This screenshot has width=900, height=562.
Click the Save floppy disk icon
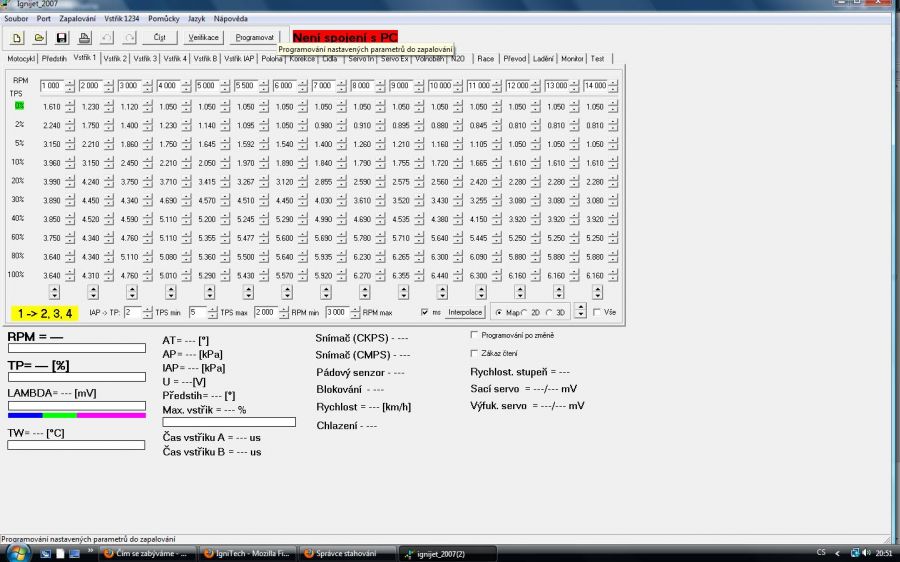pos(62,38)
